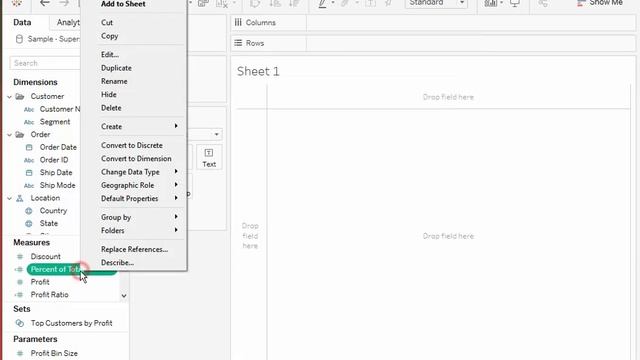Click the Customer folder icon
640x360 pixels.
[20, 97]
